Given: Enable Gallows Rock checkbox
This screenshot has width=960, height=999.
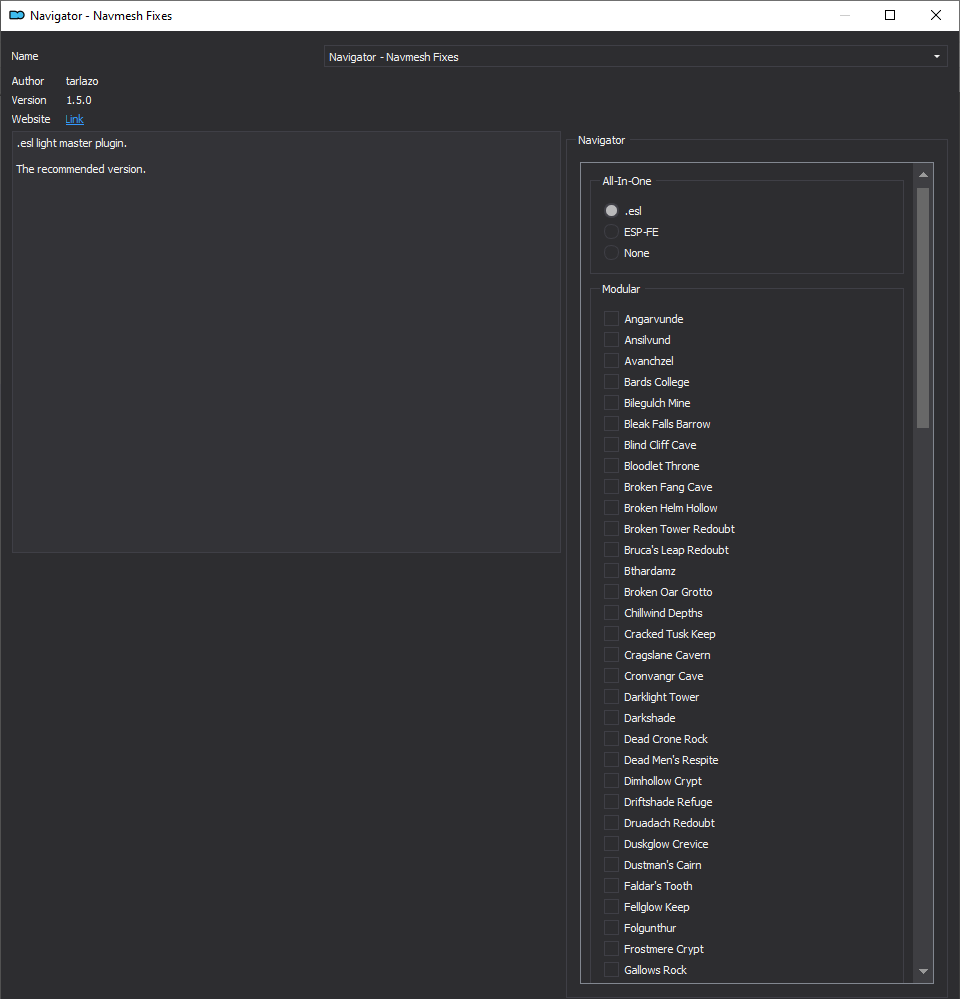Looking at the screenshot, I should (611, 970).
